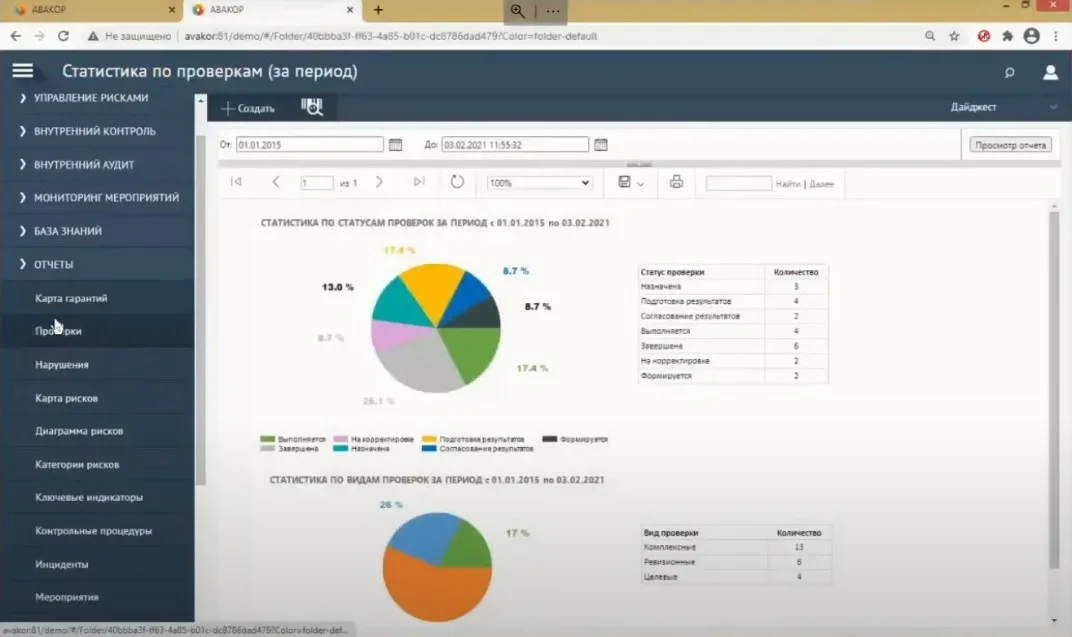
Task: Click the Создать plus icon
Action: (227, 108)
